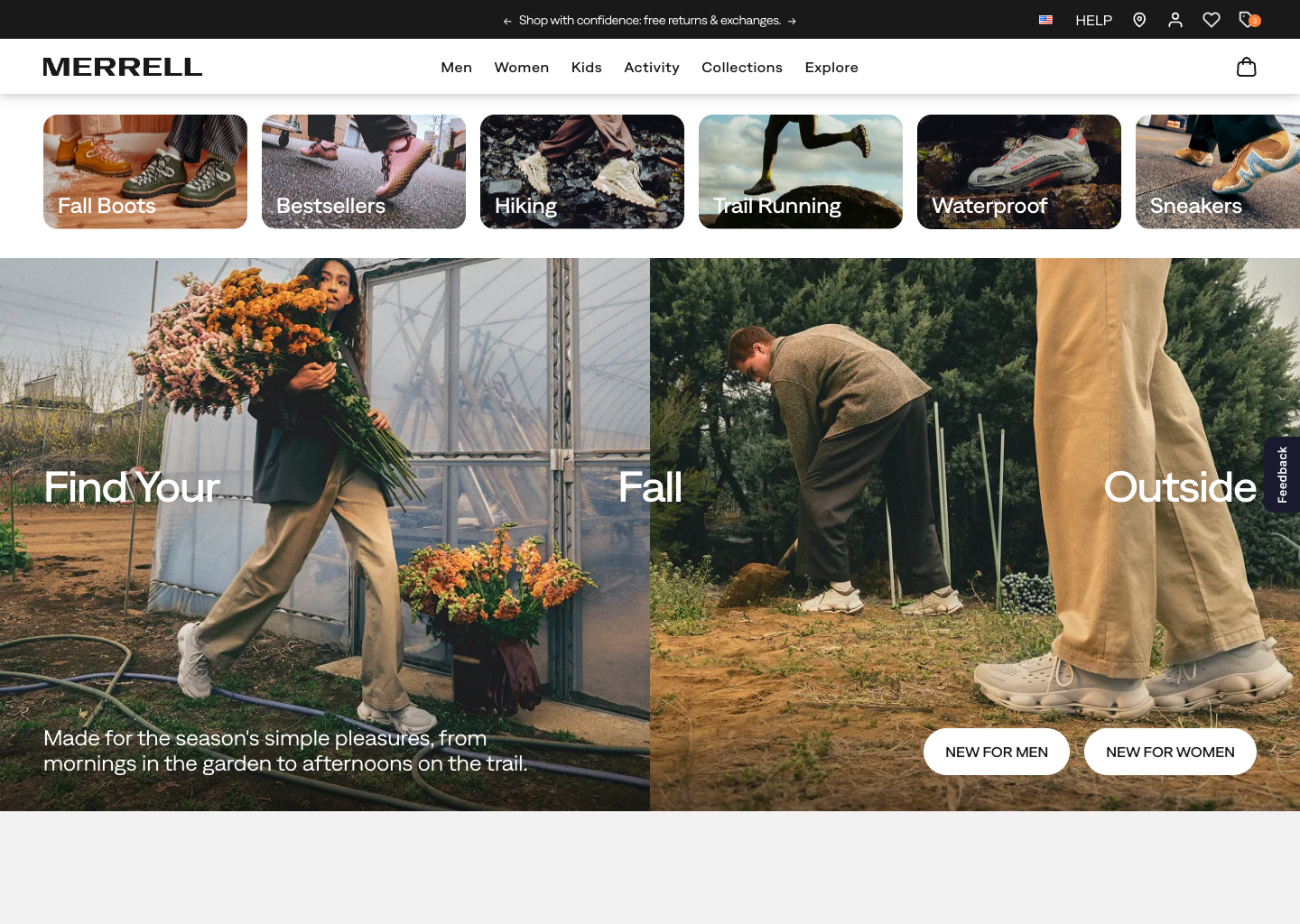Open the store locator pin icon
Screen dimensions: 1300x924
[x=1139, y=20]
